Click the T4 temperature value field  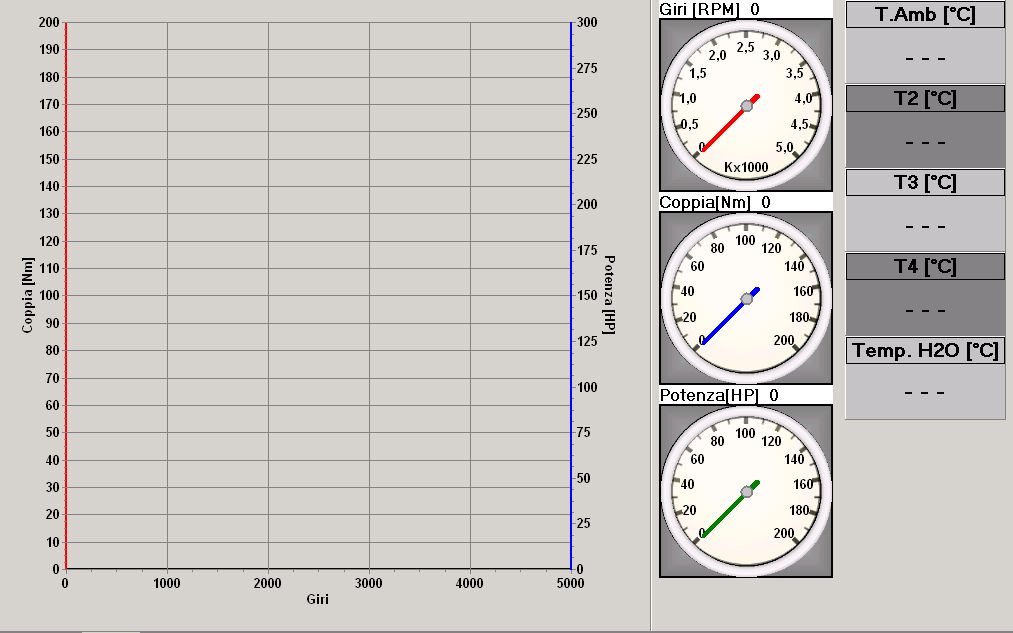(925, 309)
